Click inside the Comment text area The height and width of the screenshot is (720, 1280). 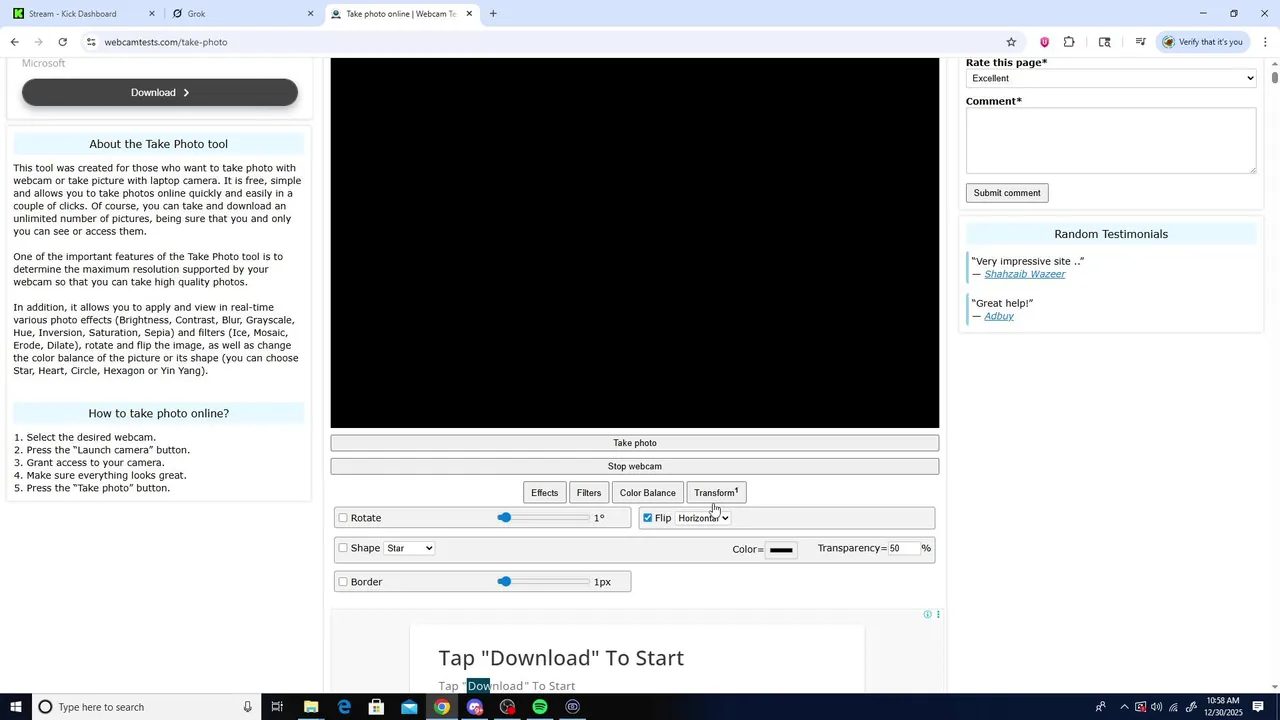click(1111, 141)
